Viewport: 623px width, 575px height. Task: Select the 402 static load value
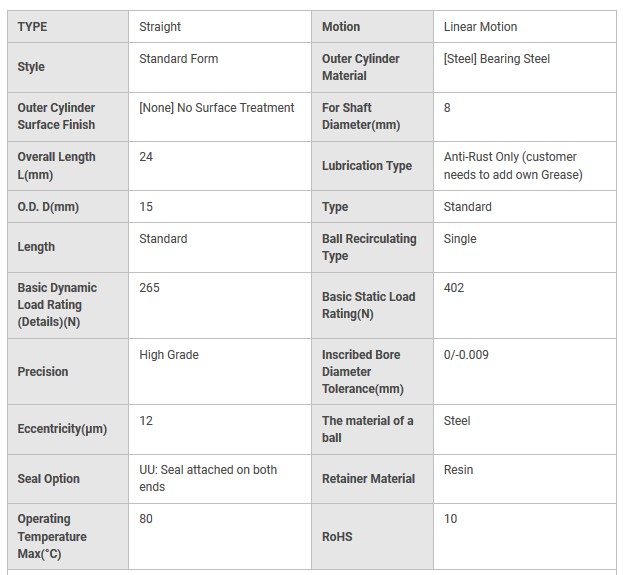[454, 288]
